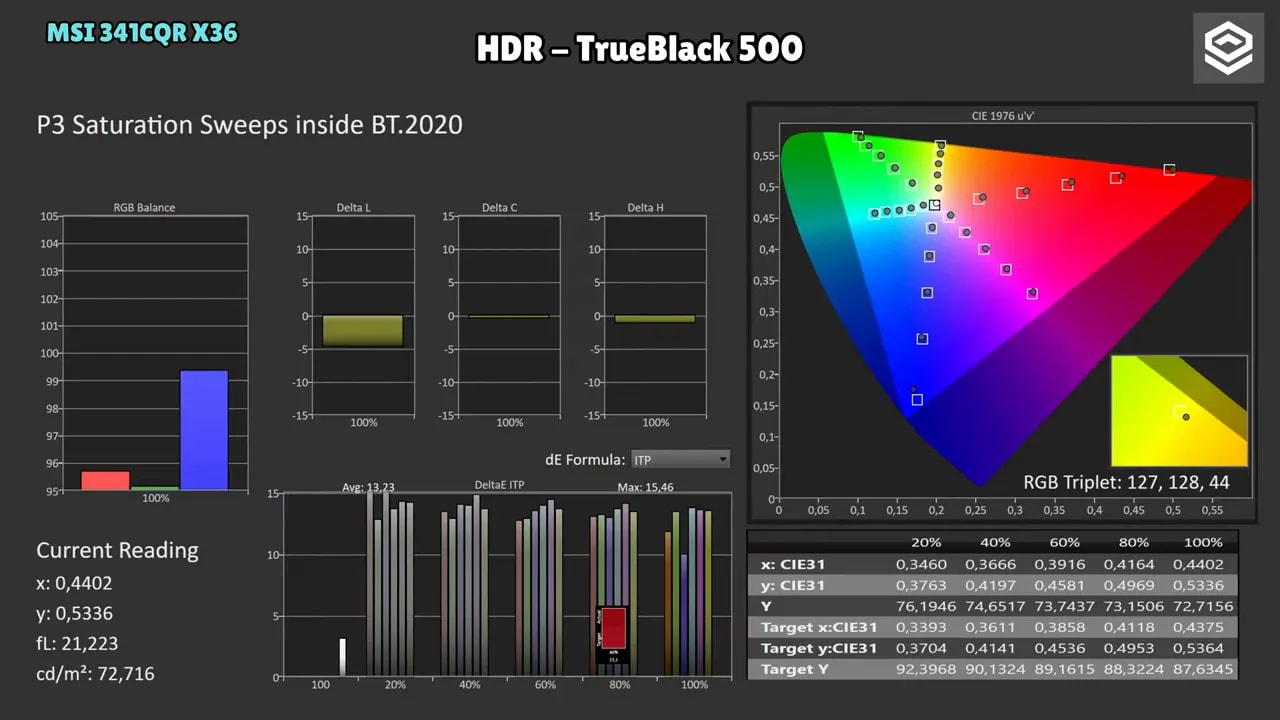Click table cell '92,3968'

coord(925,669)
